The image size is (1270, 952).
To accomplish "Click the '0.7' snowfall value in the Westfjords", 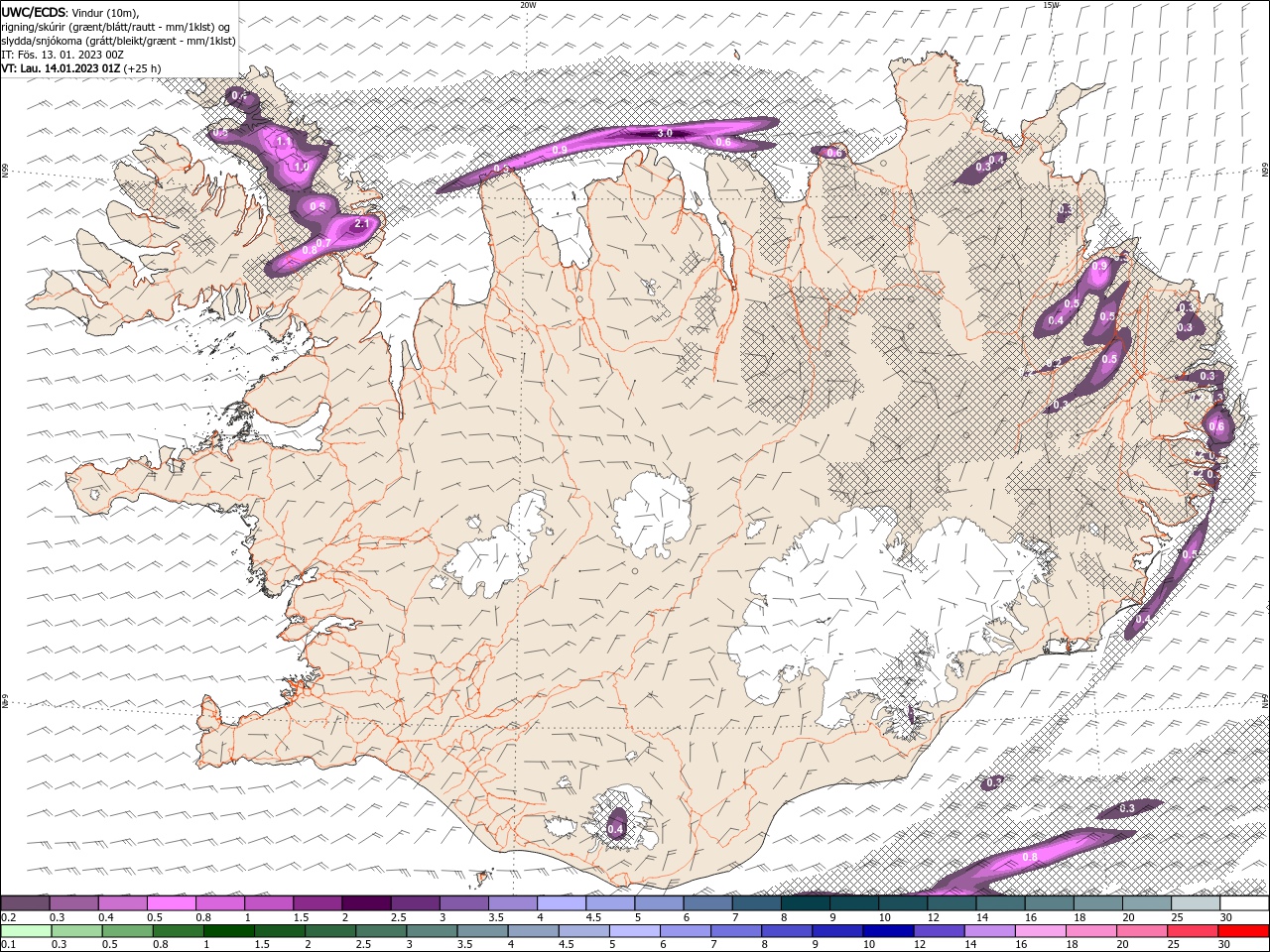I will (322, 243).
